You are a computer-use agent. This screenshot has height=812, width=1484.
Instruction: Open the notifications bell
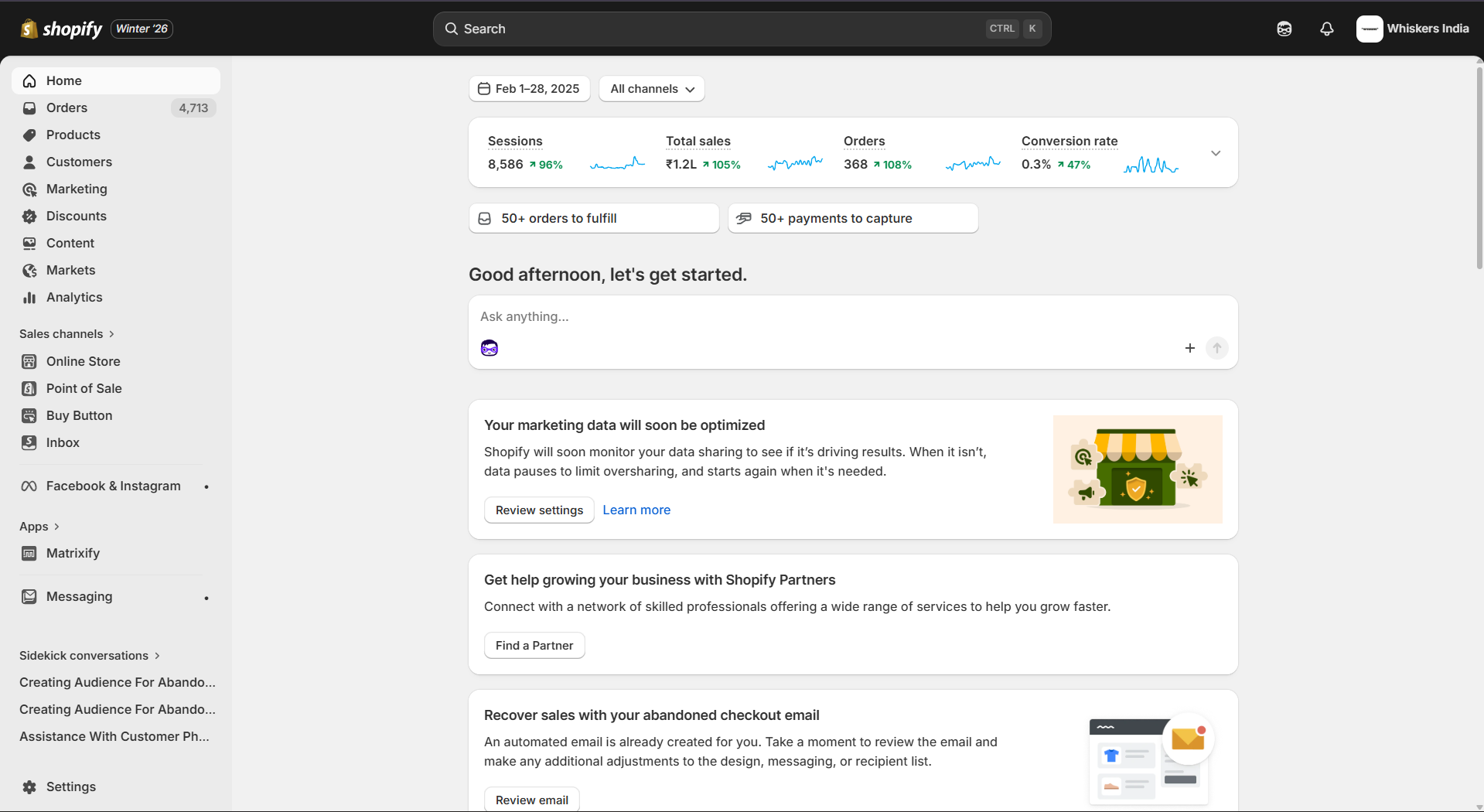point(1327,29)
